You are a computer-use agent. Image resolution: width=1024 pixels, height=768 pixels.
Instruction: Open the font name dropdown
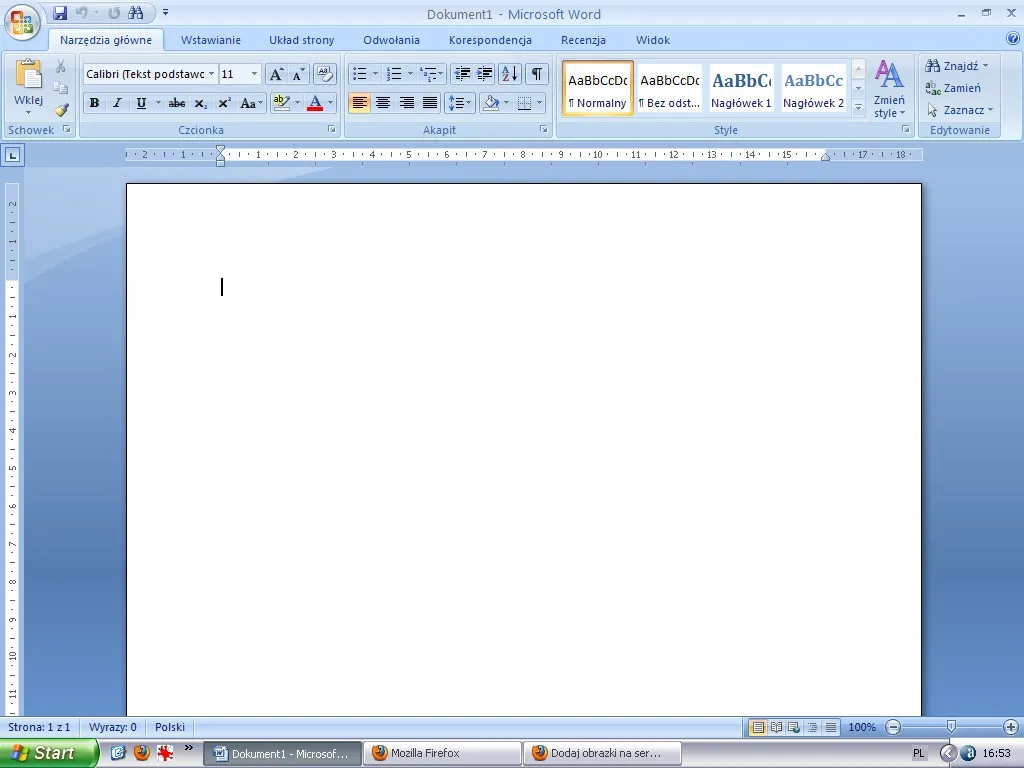click(211, 74)
